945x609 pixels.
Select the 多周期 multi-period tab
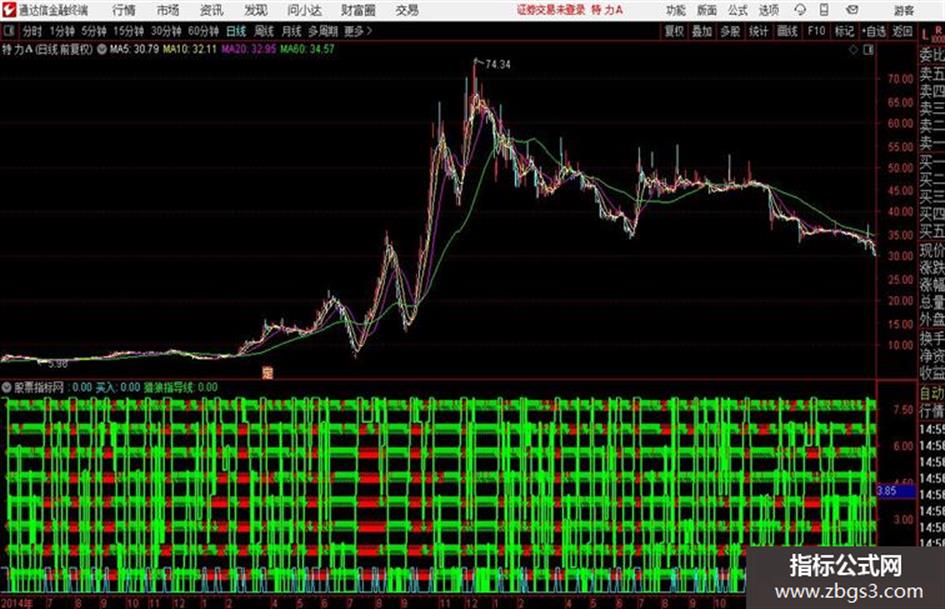pyautogui.click(x=323, y=31)
